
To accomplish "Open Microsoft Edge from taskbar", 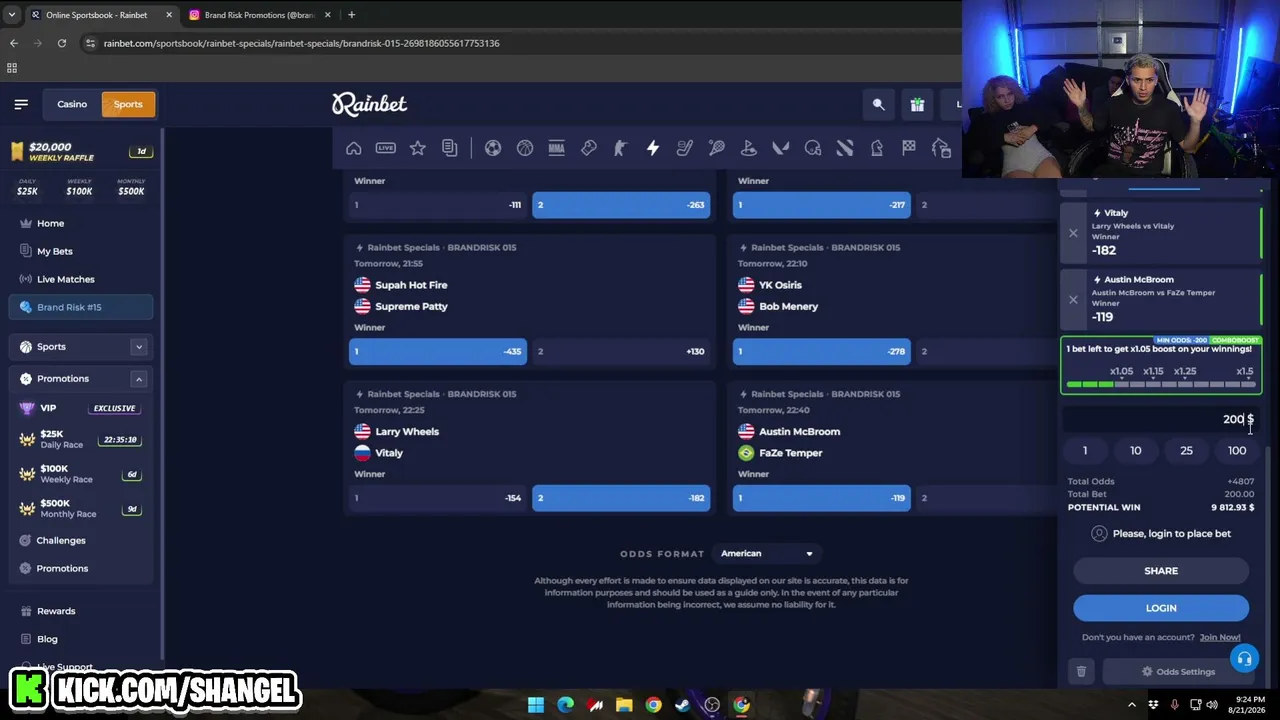I will [565, 705].
